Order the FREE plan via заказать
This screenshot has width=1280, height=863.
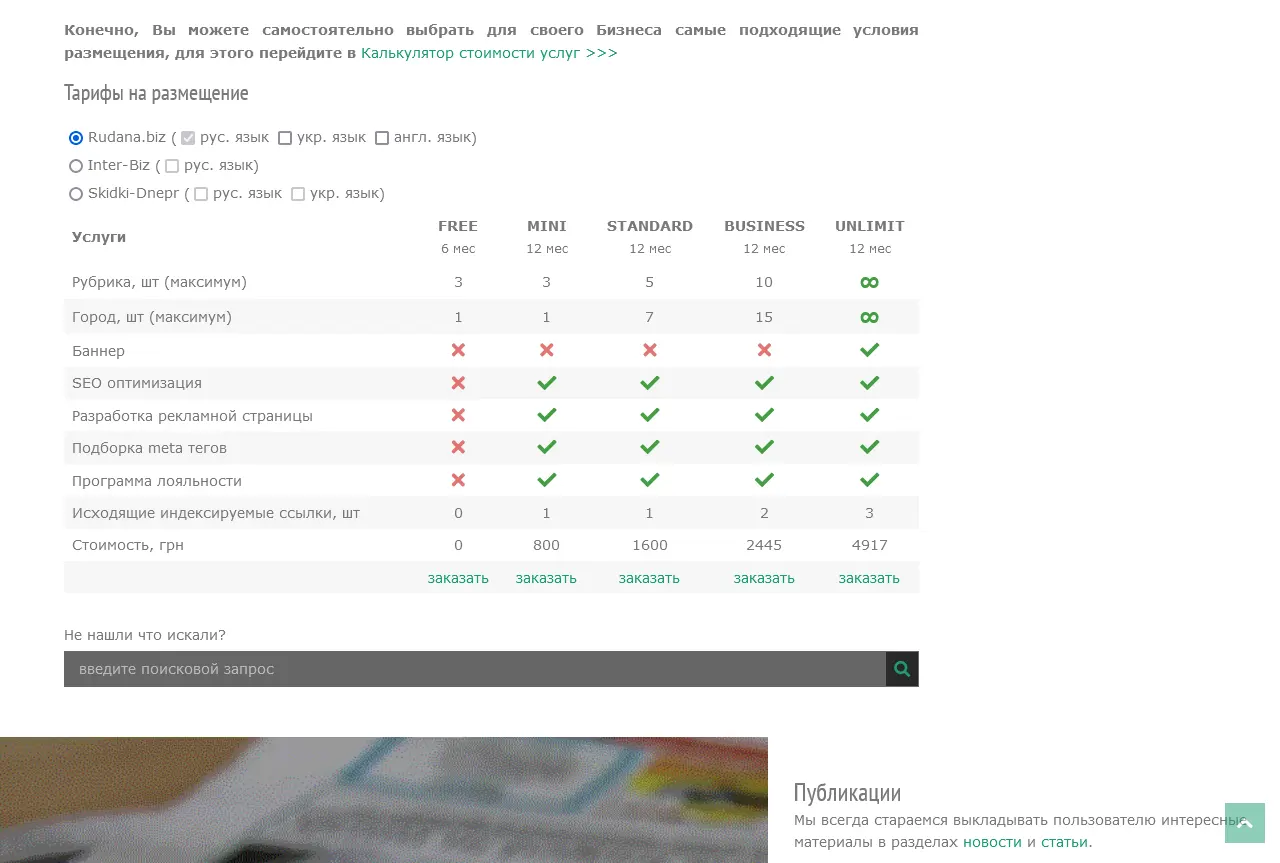458,578
